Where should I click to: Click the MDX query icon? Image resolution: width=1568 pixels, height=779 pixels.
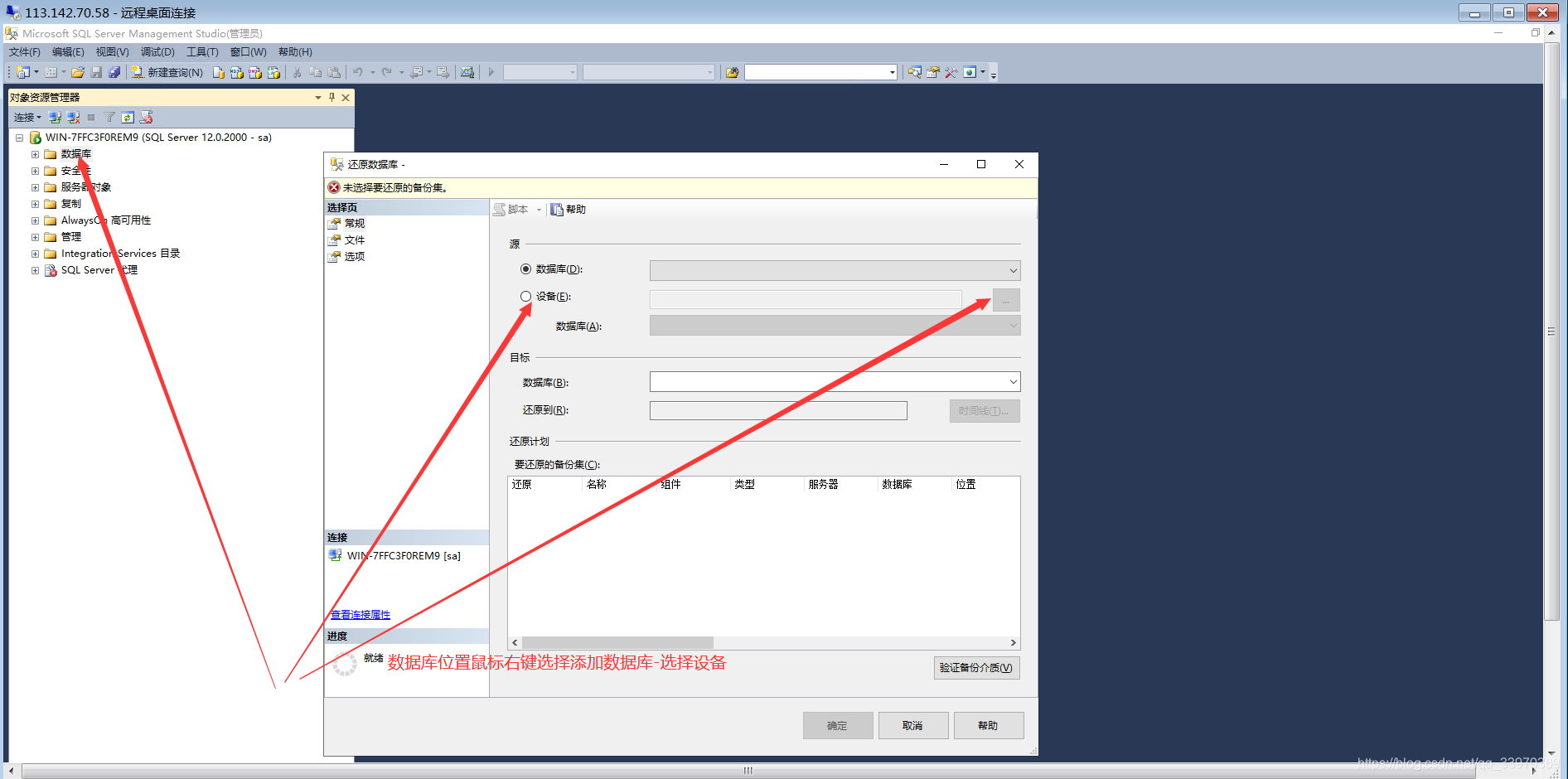tap(237, 72)
